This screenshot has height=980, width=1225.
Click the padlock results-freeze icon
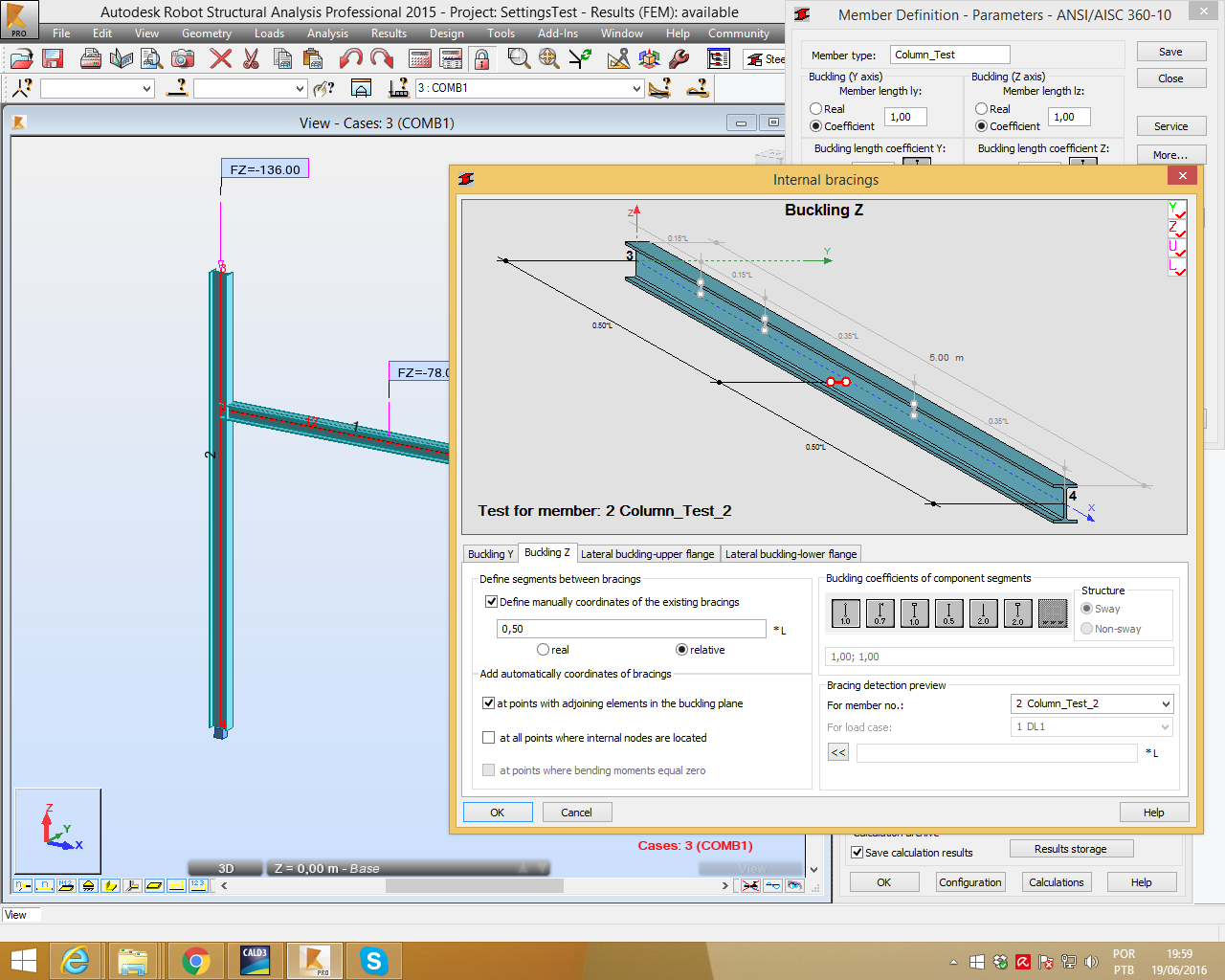[481, 59]
